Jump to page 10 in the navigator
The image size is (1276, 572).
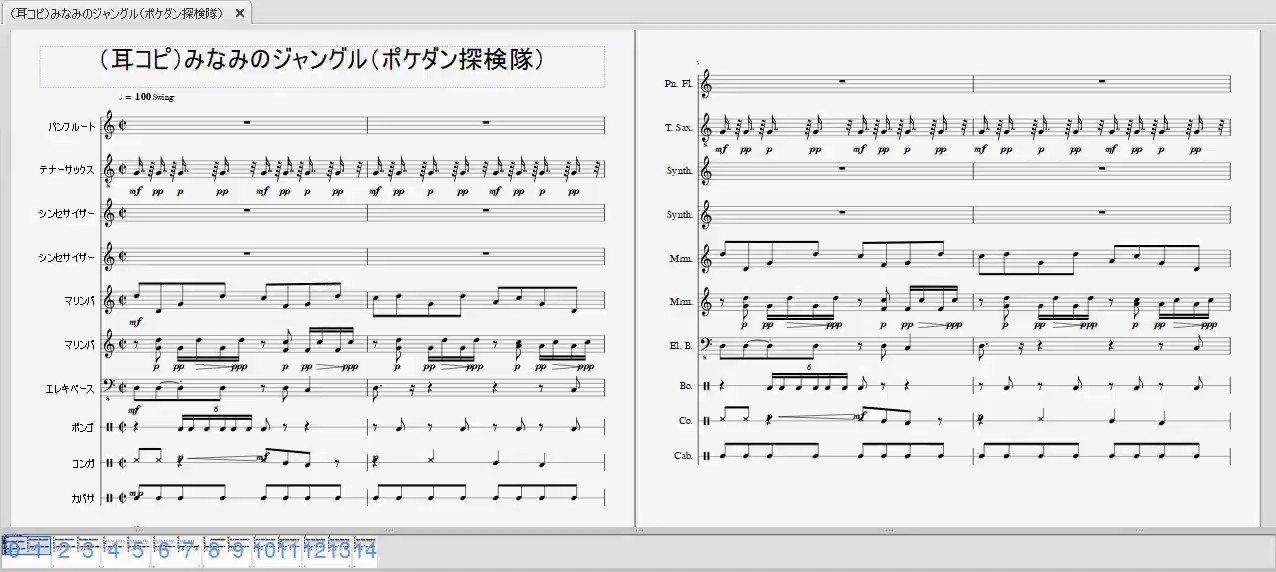click(x=265, y=549)
